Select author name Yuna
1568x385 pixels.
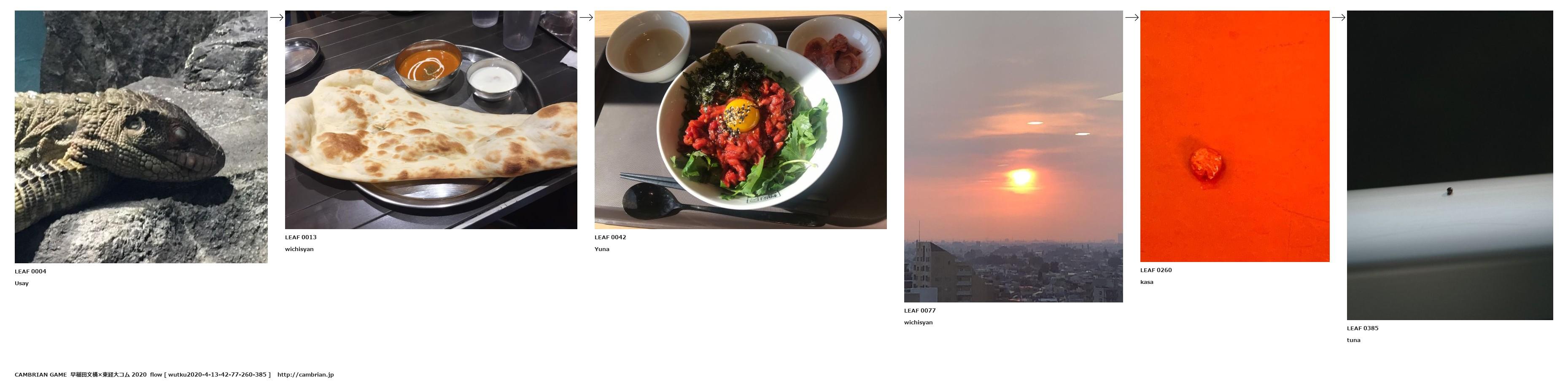(602, 249)
